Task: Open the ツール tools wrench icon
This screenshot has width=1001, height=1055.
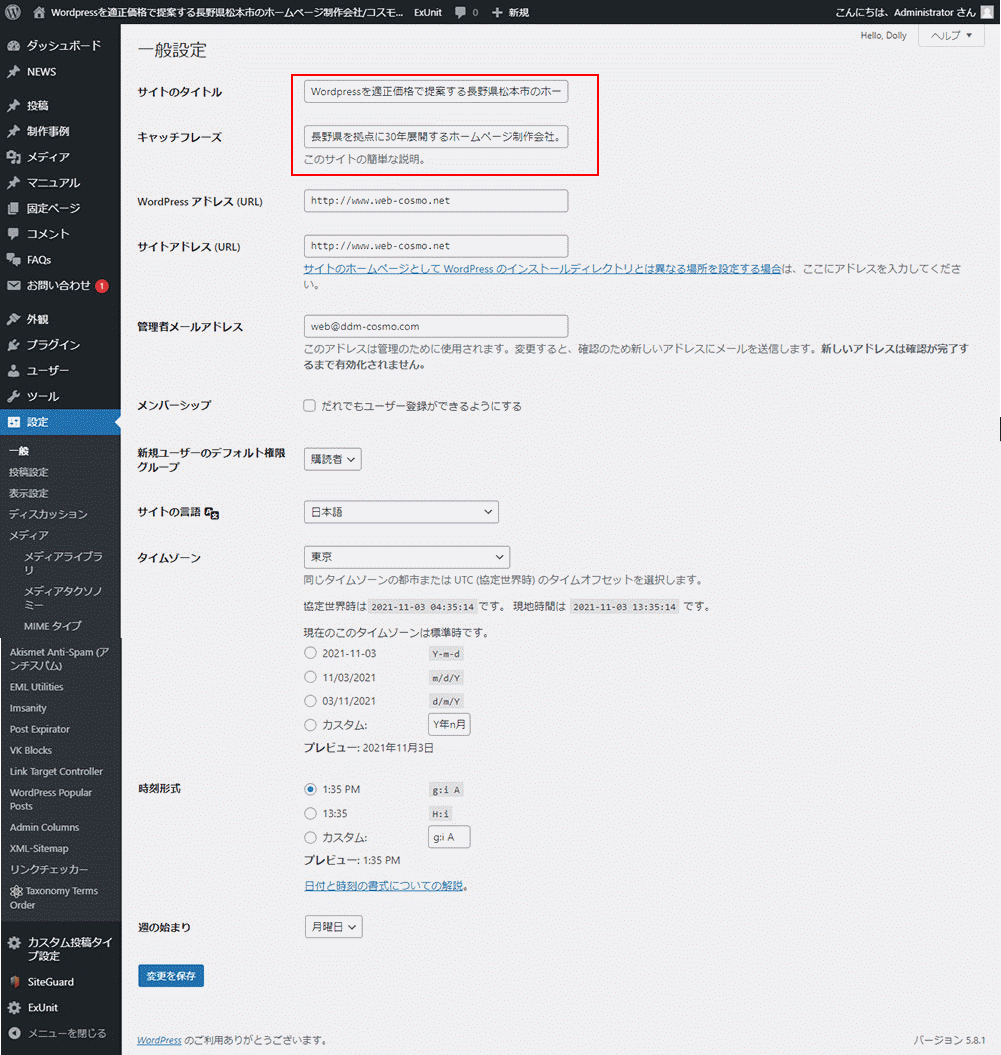Action: coord(13,397)
